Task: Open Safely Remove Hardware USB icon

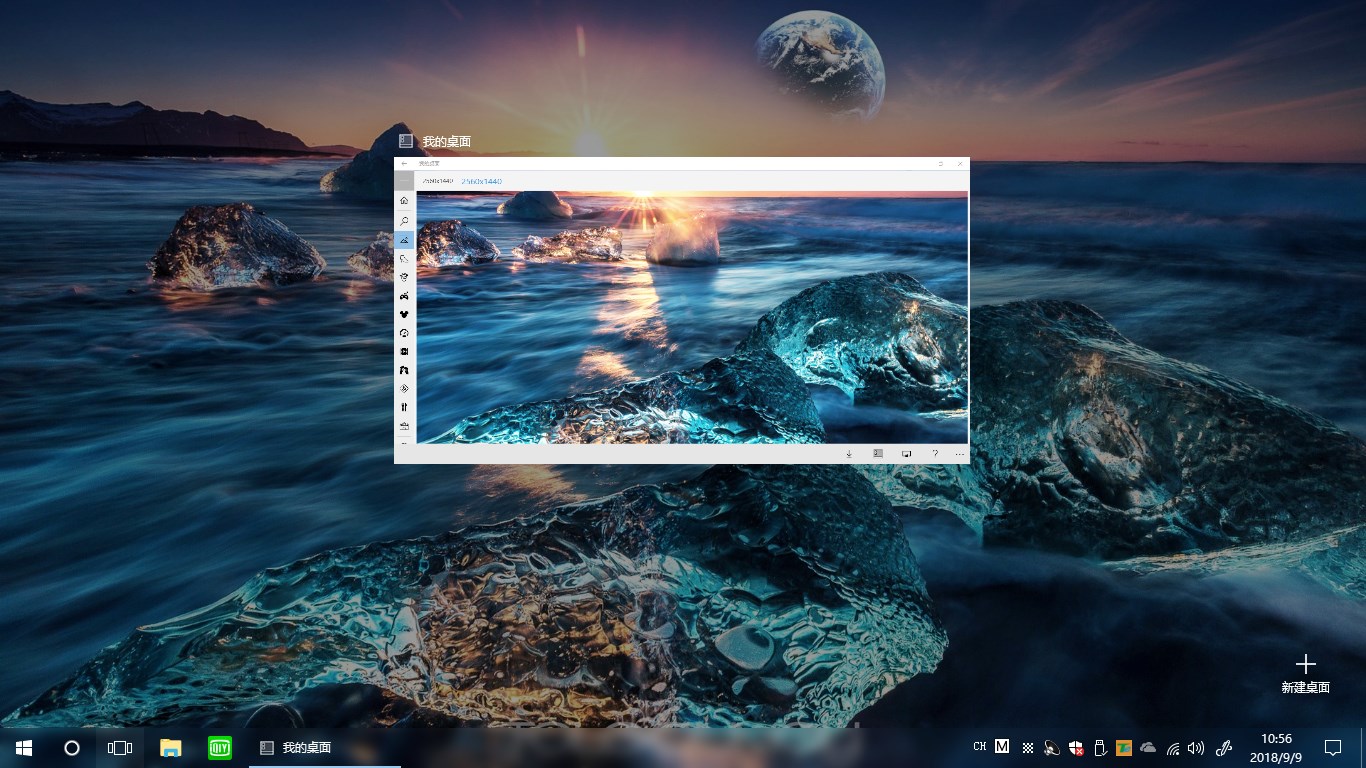Action: (1100, 747)
